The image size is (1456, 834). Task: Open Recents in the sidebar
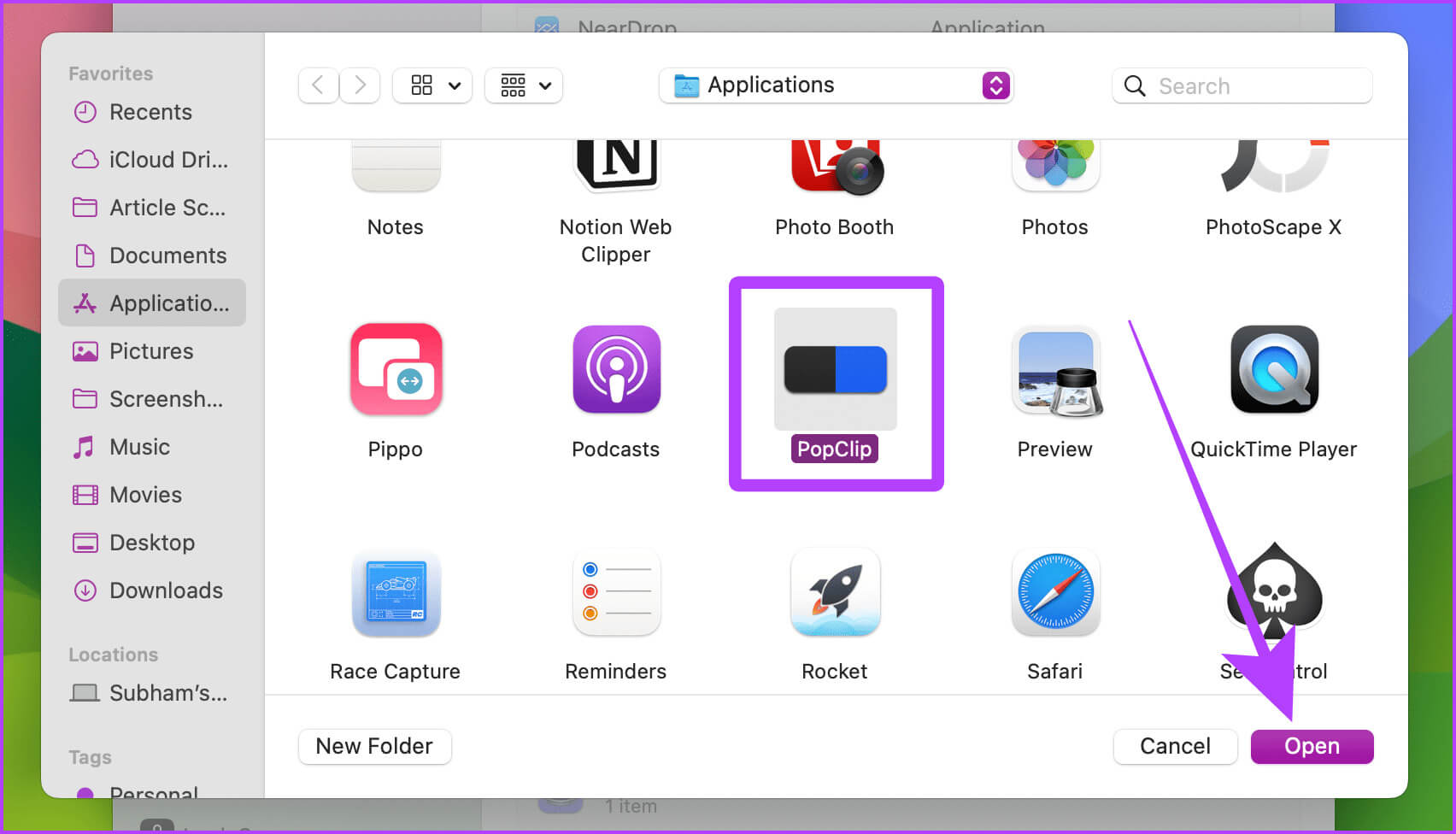click(152, 112)
